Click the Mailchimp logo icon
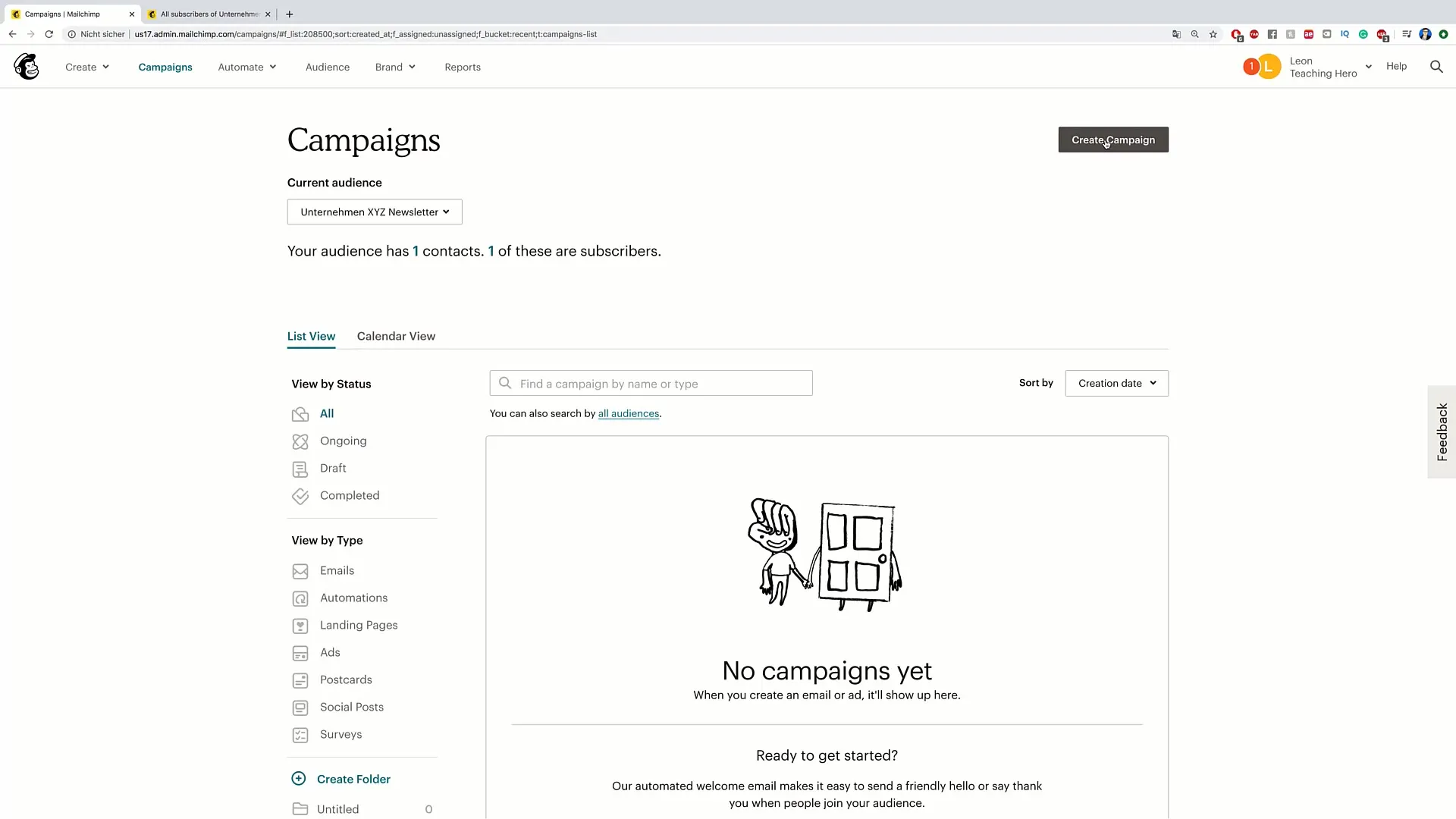The width and height of the screenshot is (1456, 819). (26, 66)
